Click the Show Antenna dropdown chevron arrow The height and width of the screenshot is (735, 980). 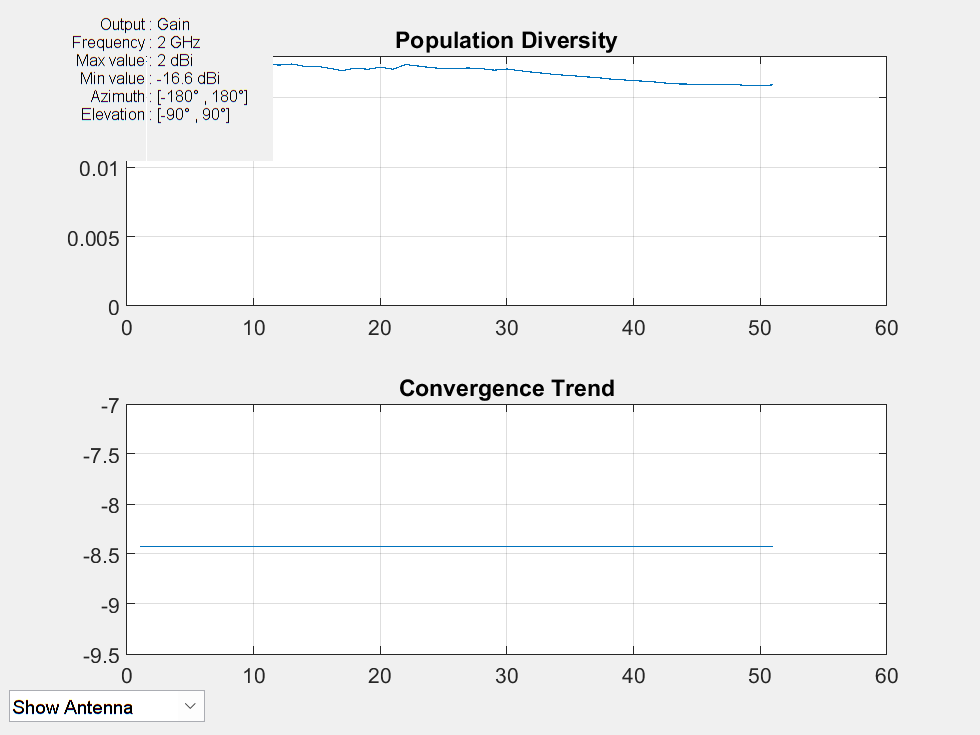(190, 706)
